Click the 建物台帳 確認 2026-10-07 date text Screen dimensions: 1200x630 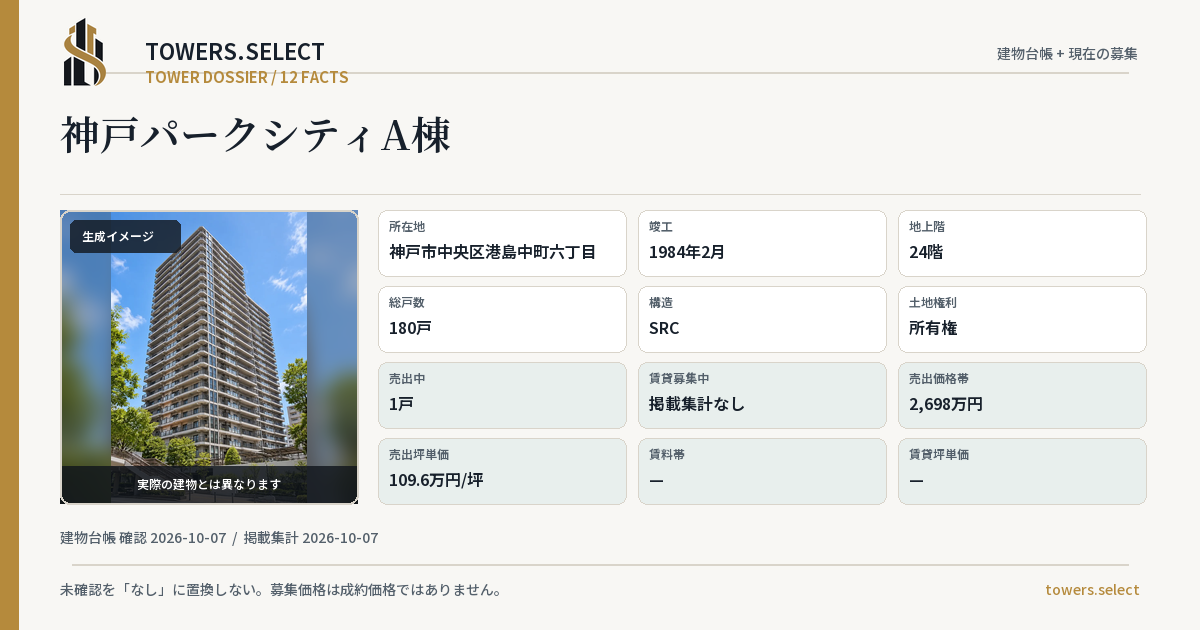143,538
